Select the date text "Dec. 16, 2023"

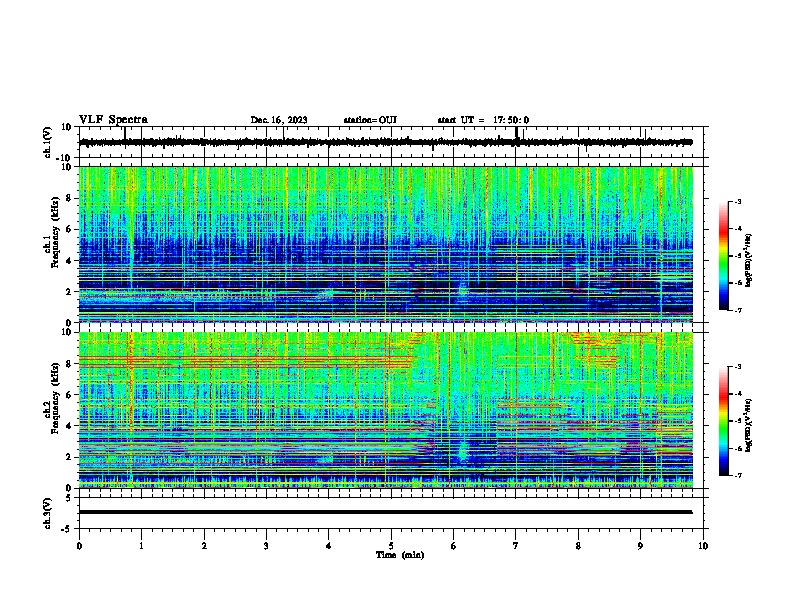pos(279,120)
